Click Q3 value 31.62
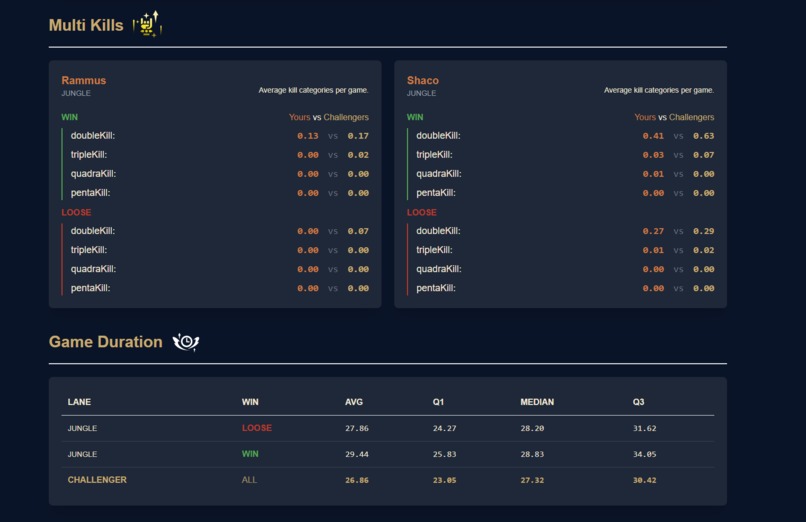Screen dimensions: 806x522 pyautogui.click(x=645, y=428)
